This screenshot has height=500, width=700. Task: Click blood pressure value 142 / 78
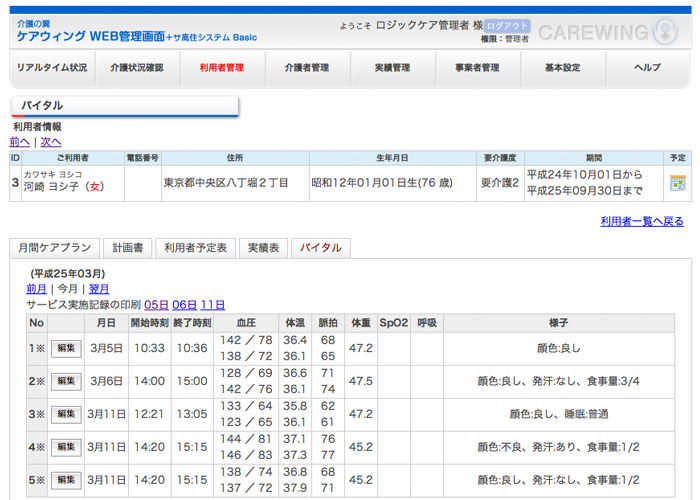[246, 340]
